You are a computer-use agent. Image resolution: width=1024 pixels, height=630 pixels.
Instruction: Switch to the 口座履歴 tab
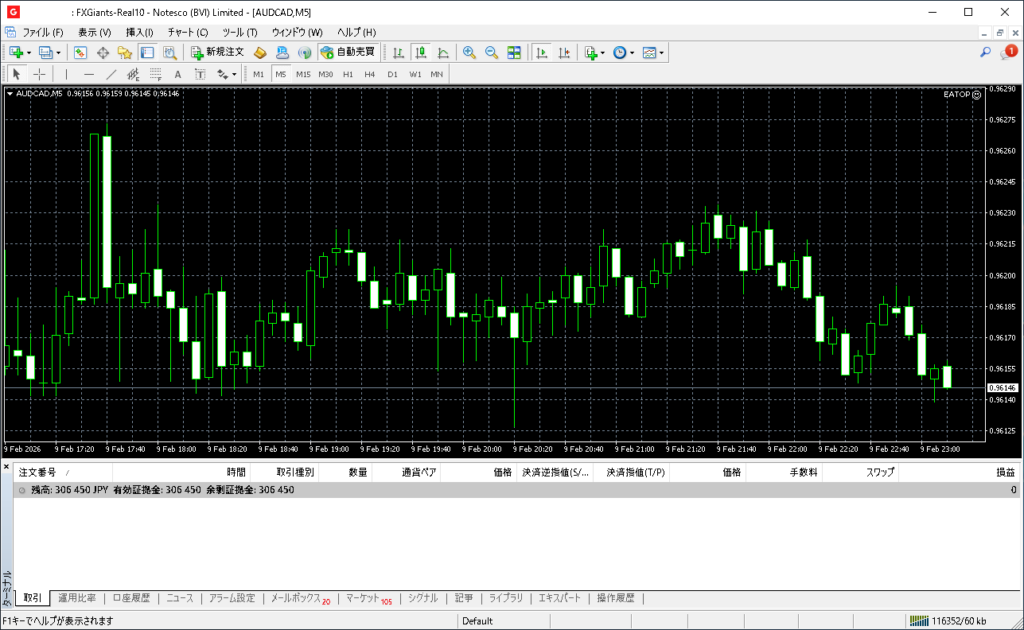tap(131, 598)
